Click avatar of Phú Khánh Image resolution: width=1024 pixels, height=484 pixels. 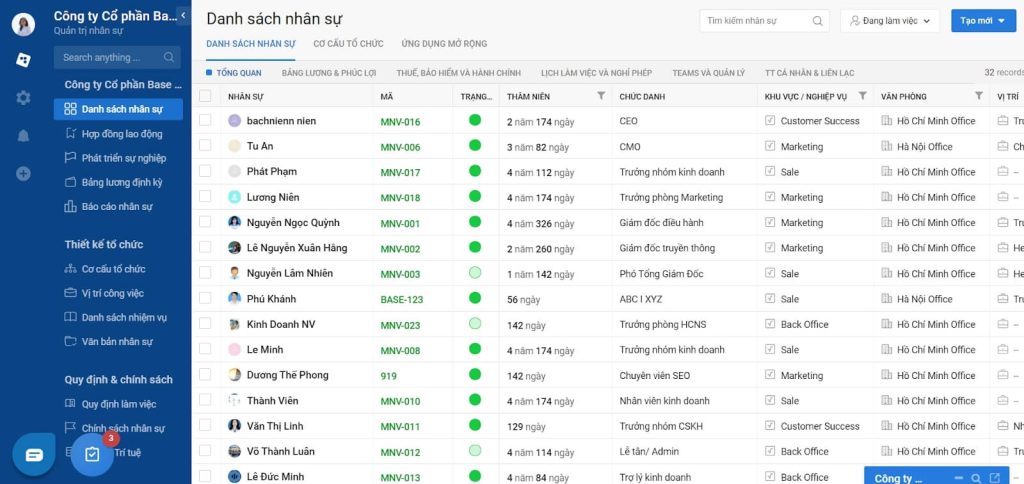tap(234, 298)
